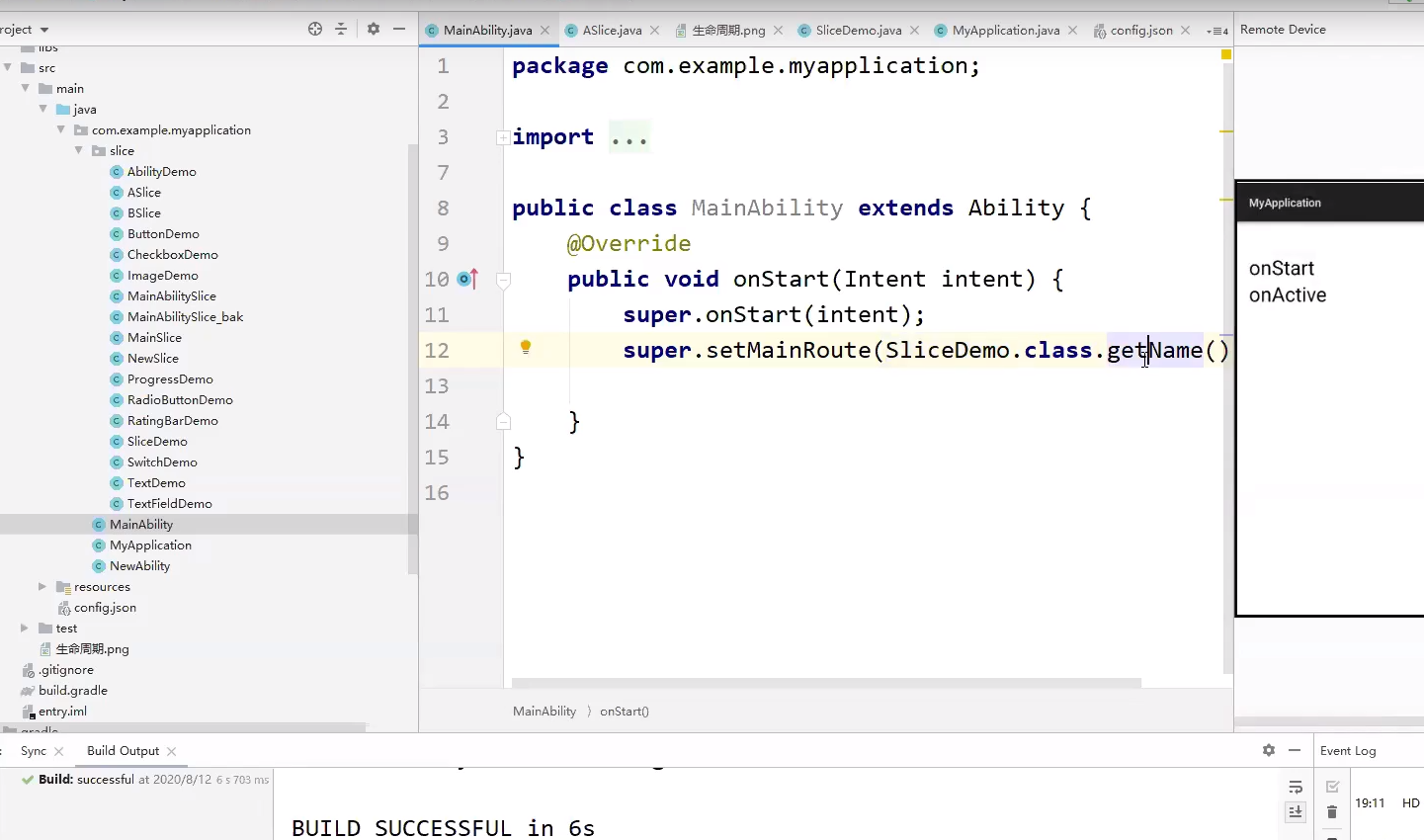The image size is (1424, 840).
Task: Close the config.json tab
Action: click(x=1186, y=31)
